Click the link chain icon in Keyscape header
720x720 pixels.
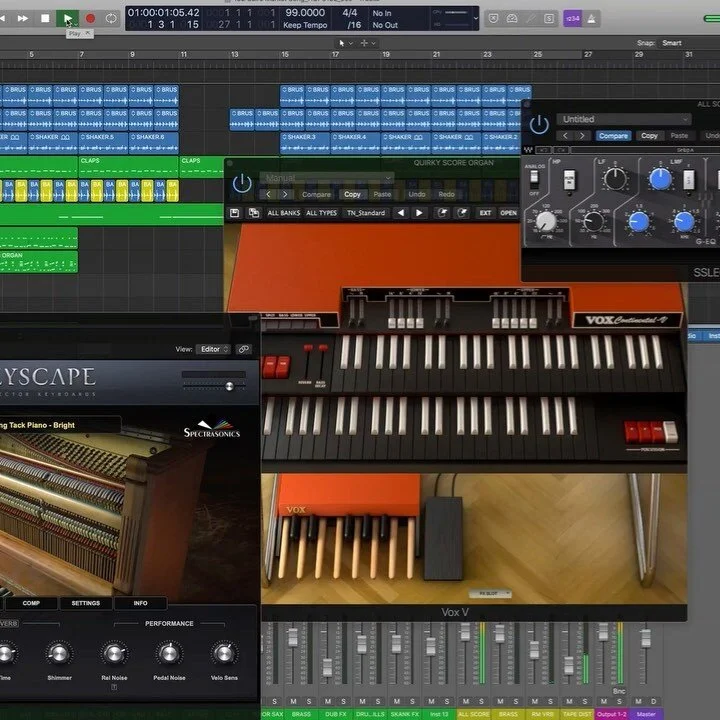point(244,349)
